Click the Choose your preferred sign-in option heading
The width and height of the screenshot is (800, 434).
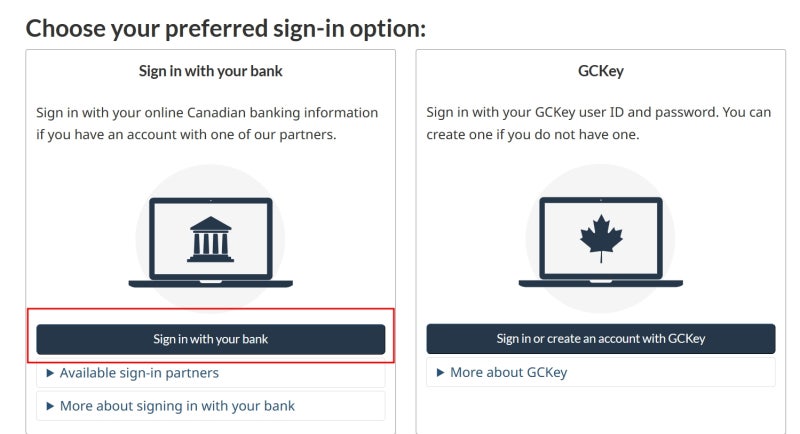[226, 29]
